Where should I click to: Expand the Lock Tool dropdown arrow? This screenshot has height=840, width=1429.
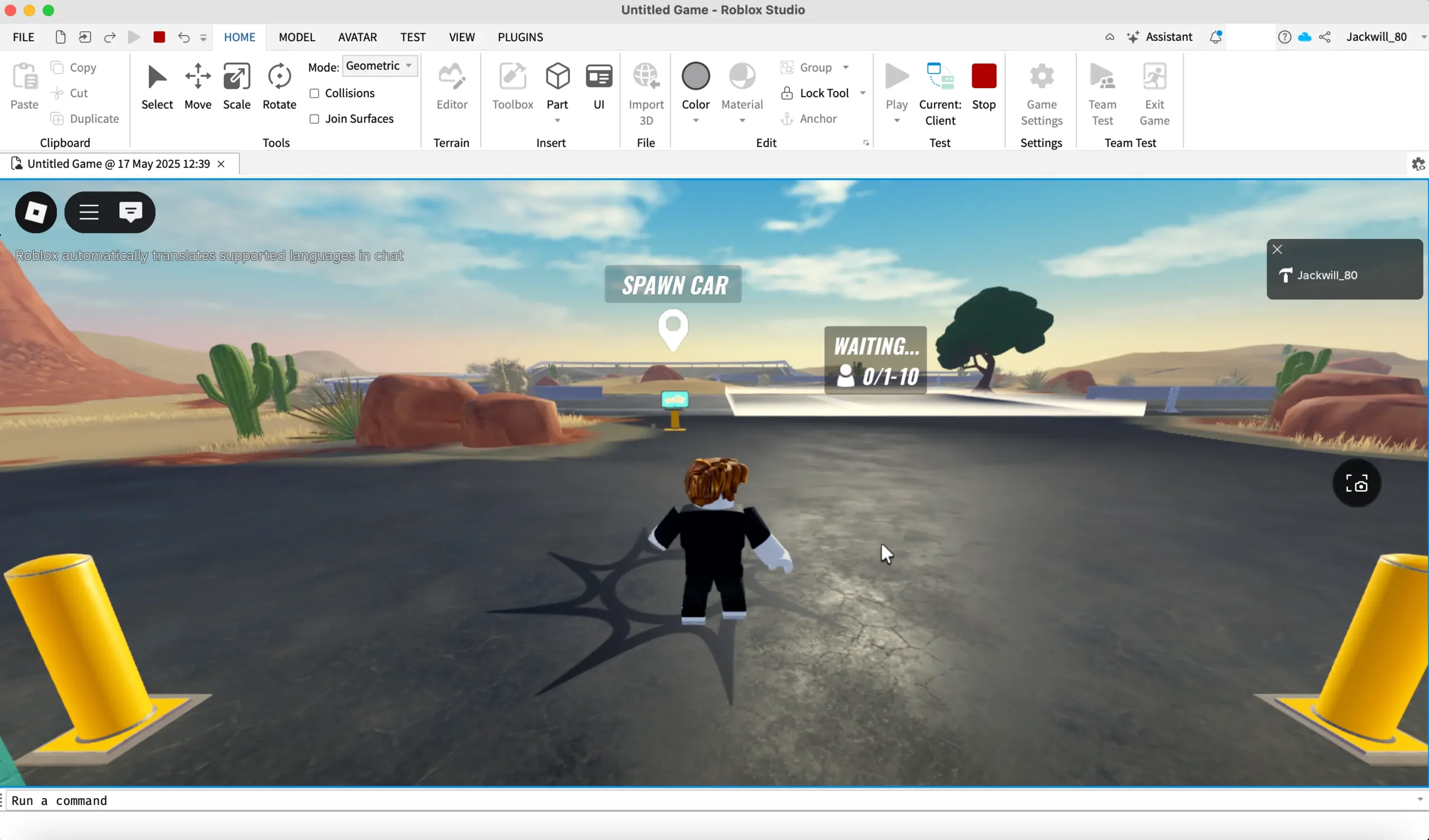click(x=862, y=93)
